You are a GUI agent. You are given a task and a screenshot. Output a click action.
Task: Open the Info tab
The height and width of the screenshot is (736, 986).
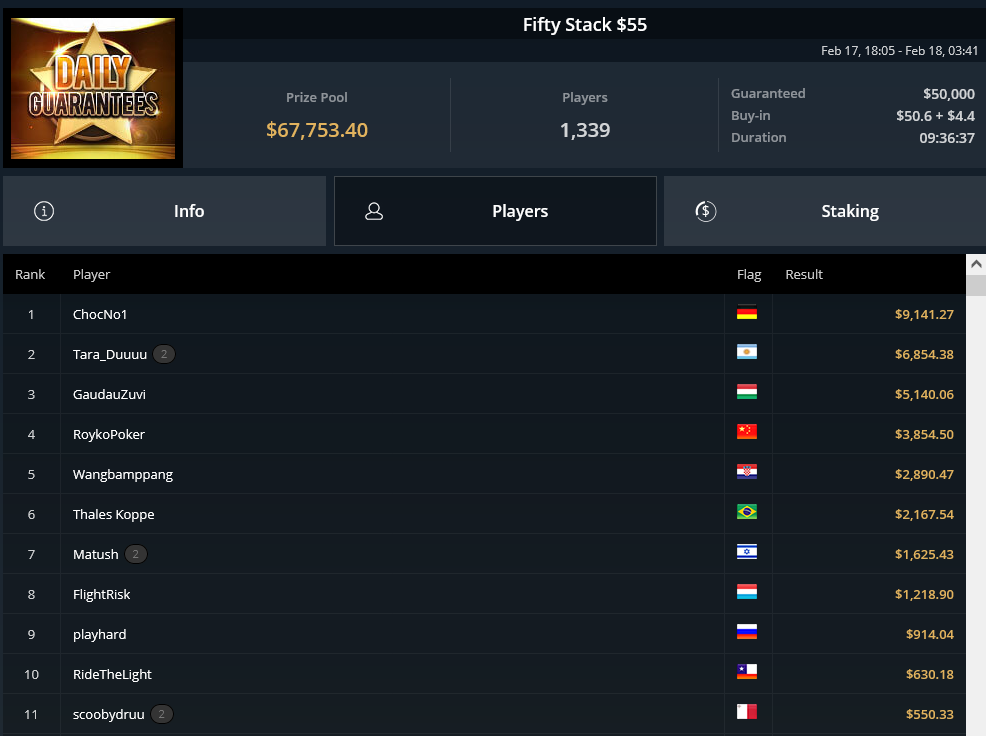click(x=164, y=211)
